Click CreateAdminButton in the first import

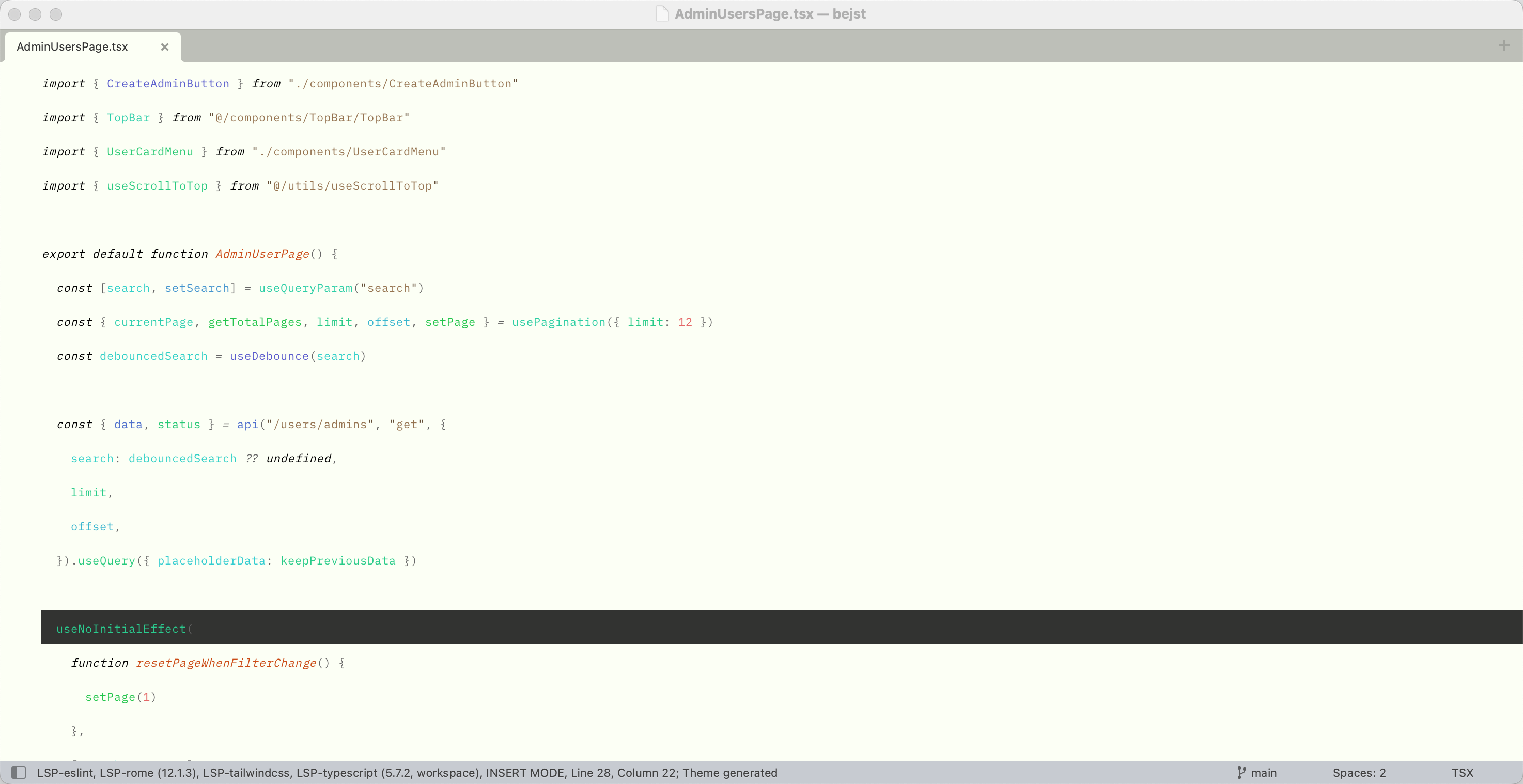pos(168,83)
